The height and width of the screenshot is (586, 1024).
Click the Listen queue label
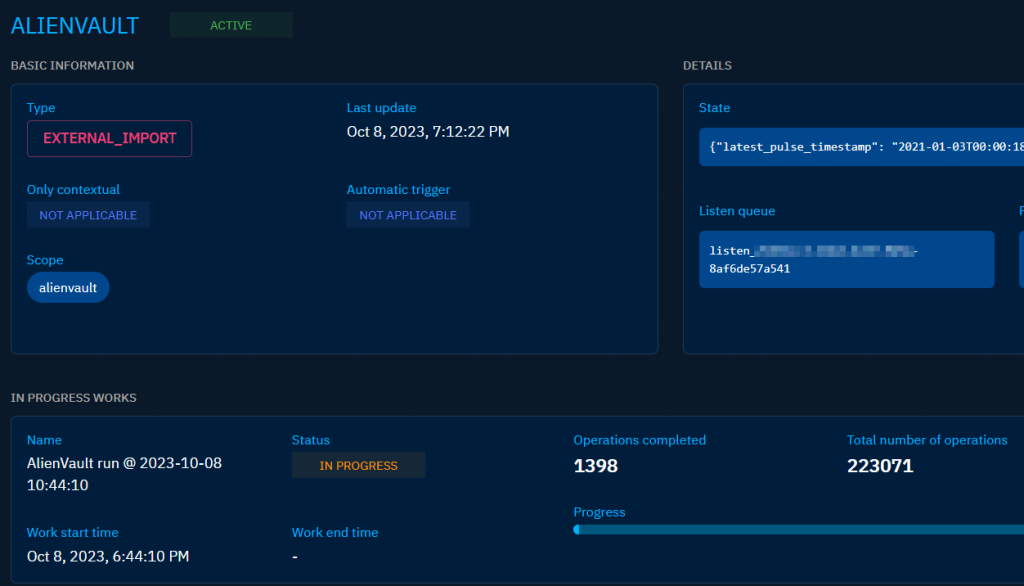point(737,211)
